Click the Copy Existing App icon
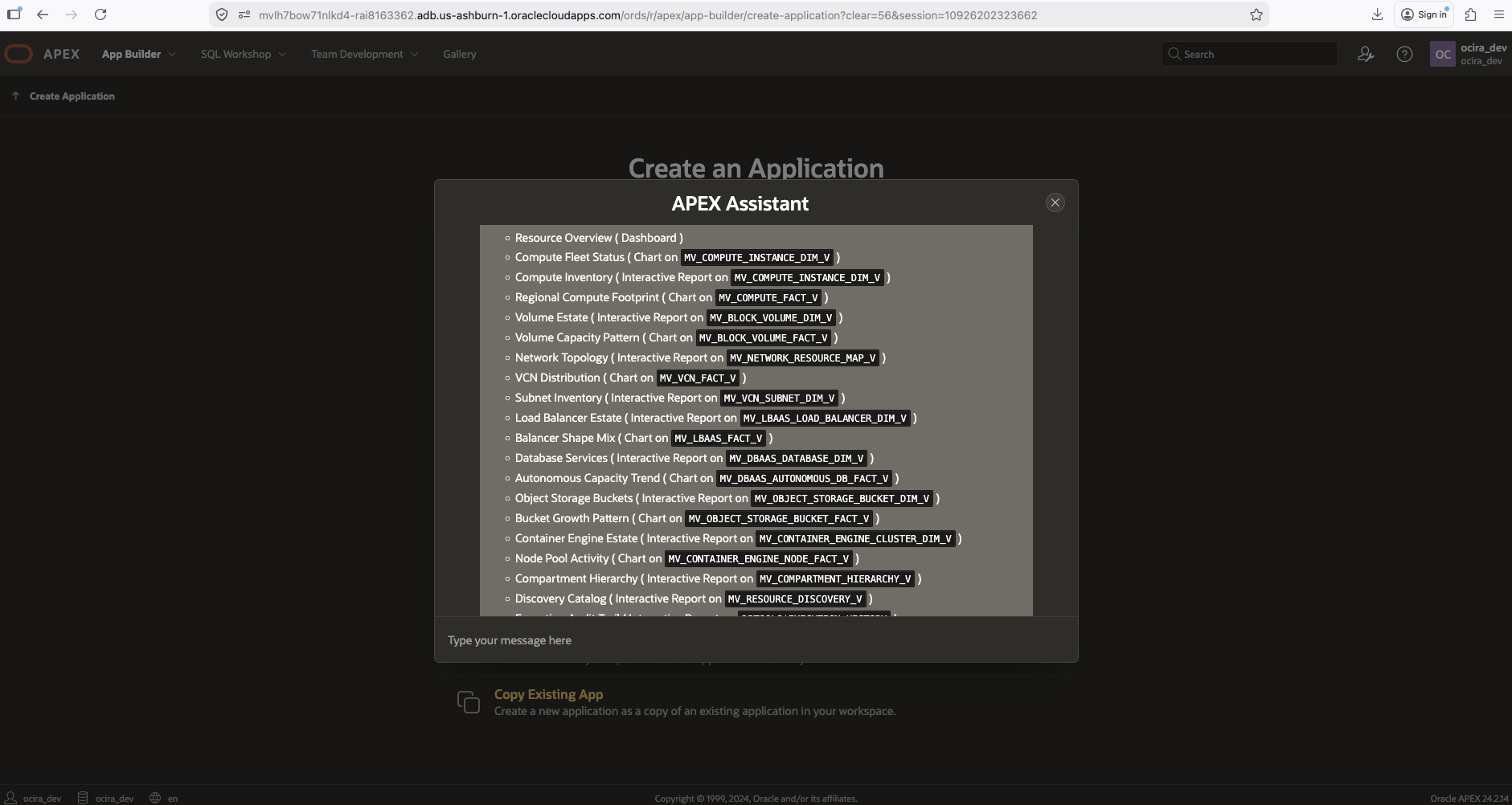The height and width of the screenshot is (805, 1512). [469, 701]
